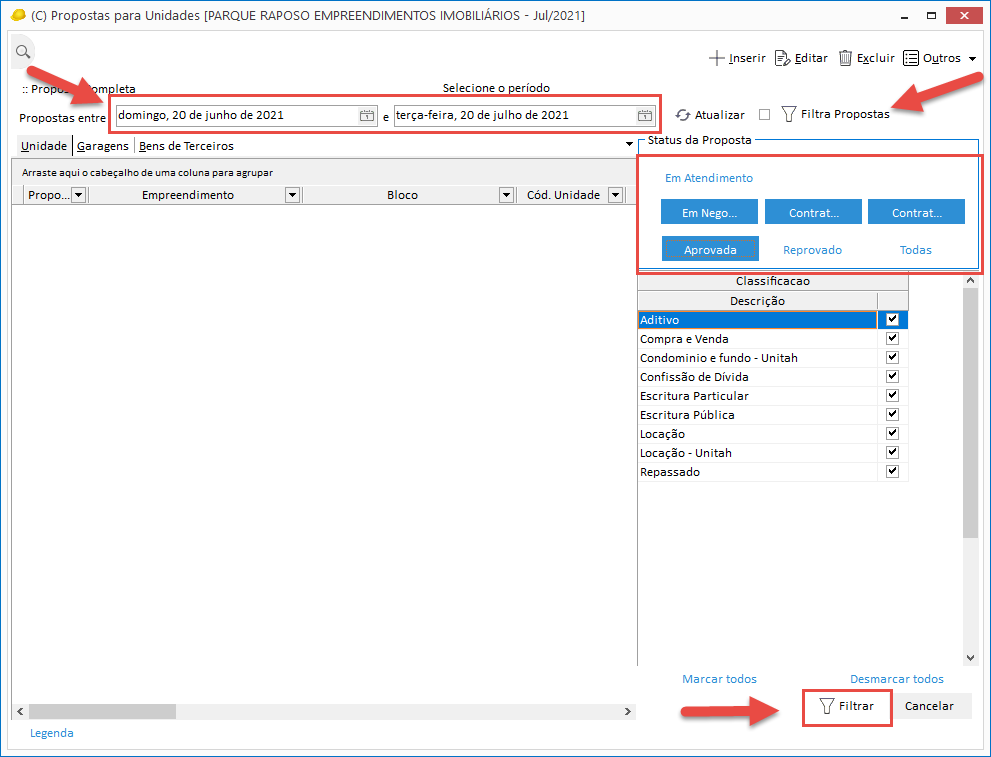This screenshot has width=991, height=757.
Task: Click the Filtrar button
Action: pyautogui.click(x=847, y=706)
